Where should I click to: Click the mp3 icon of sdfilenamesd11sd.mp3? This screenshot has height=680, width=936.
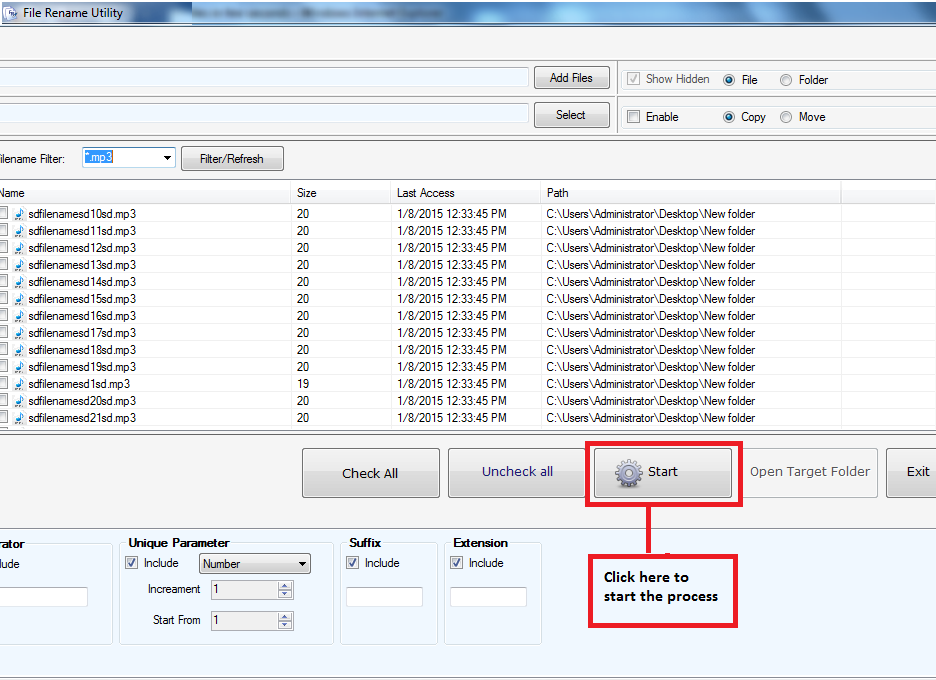coord(20,231)
